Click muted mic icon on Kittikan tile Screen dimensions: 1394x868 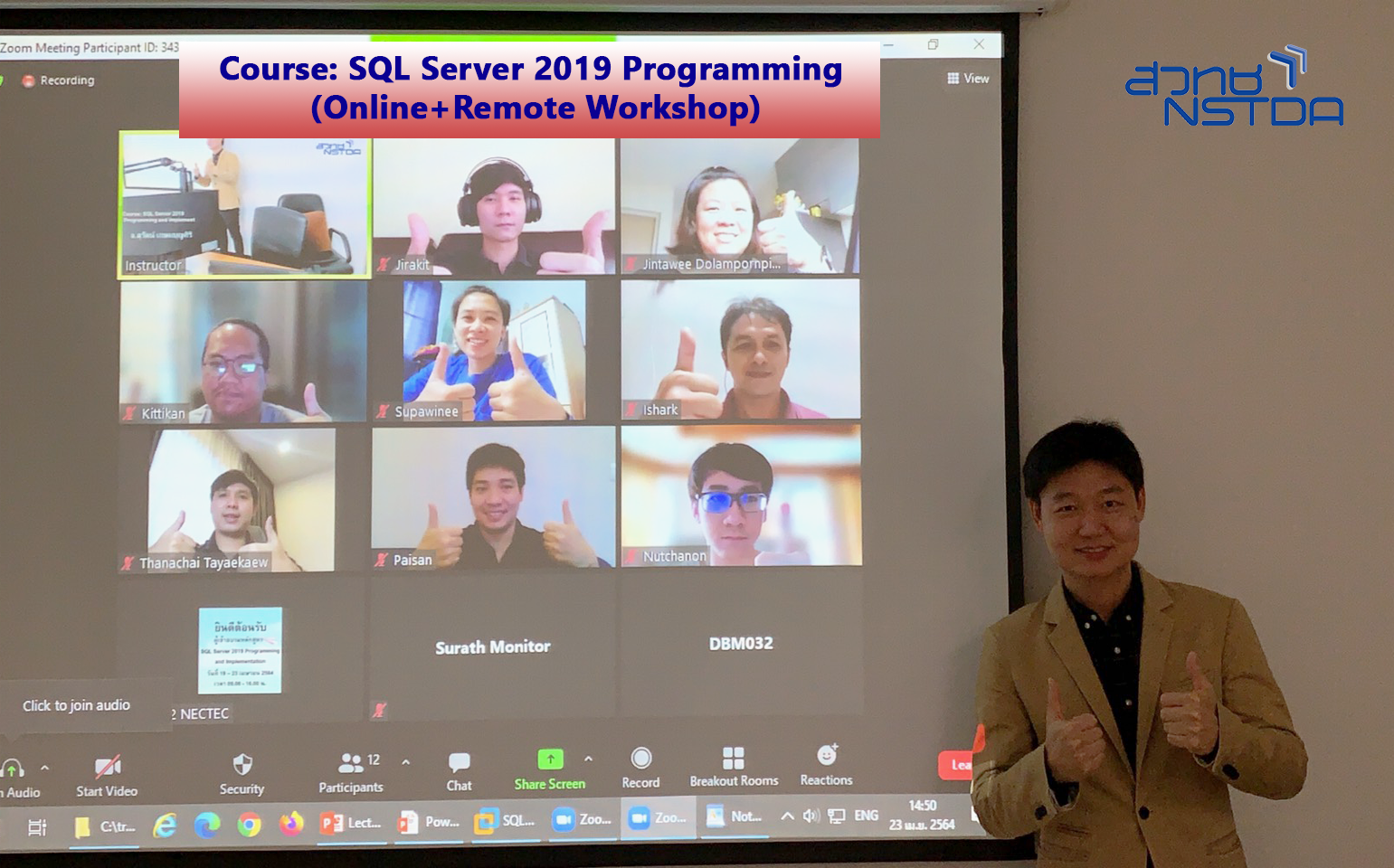(x=130, y=414)
